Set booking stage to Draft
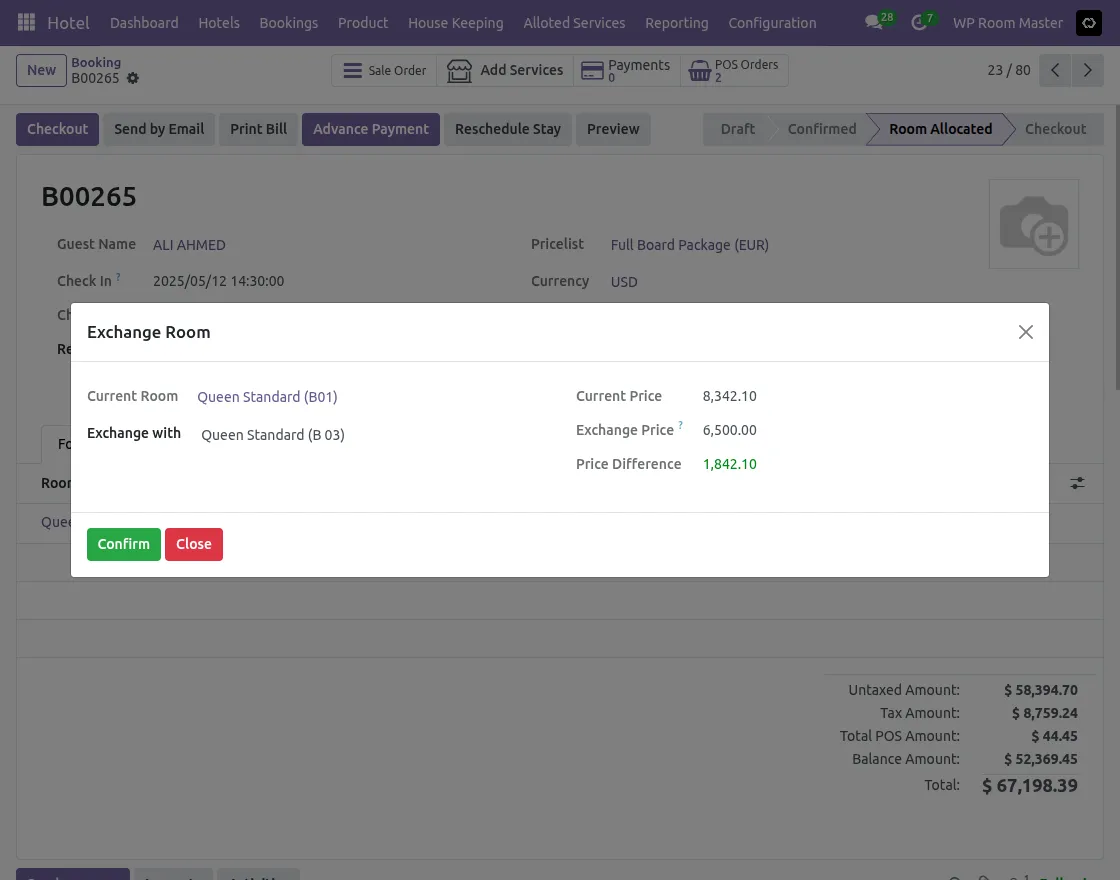This screenshot has width=1120, height=880. tap(738, 129)
